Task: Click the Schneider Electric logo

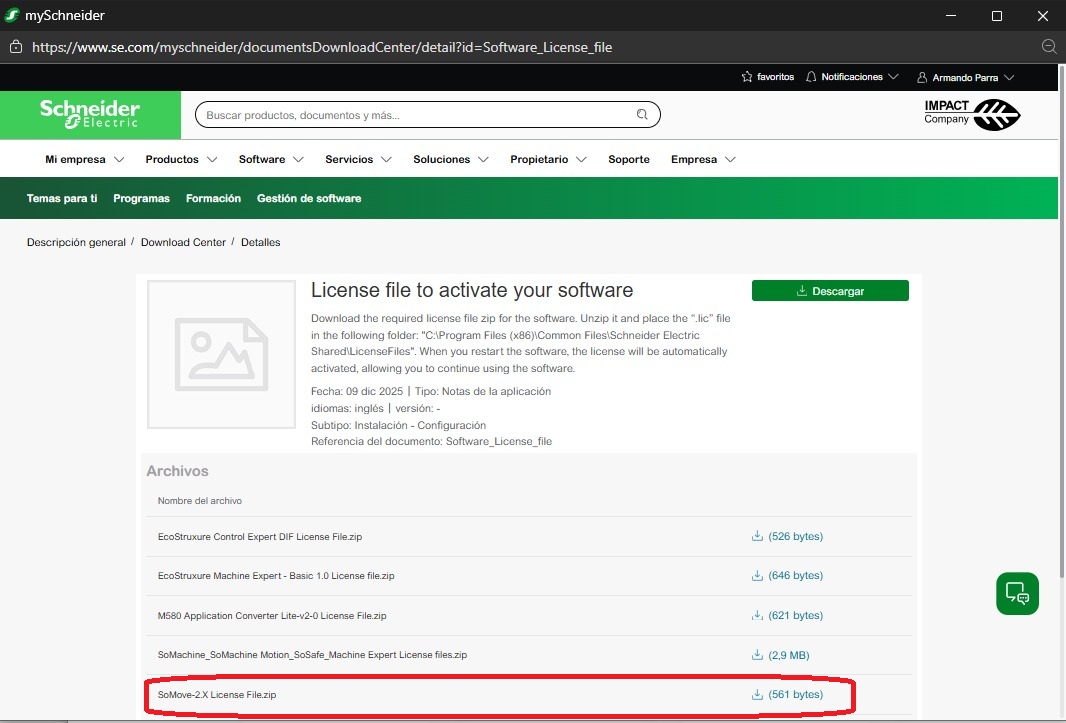Action: coord(90,114)
